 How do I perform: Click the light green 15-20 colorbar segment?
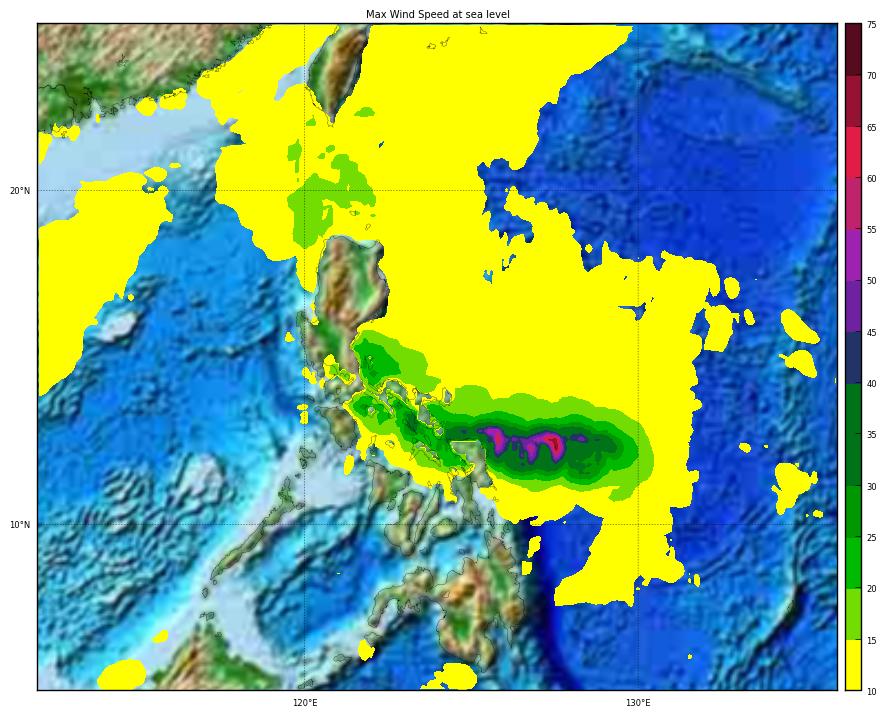tap(852, 613)
